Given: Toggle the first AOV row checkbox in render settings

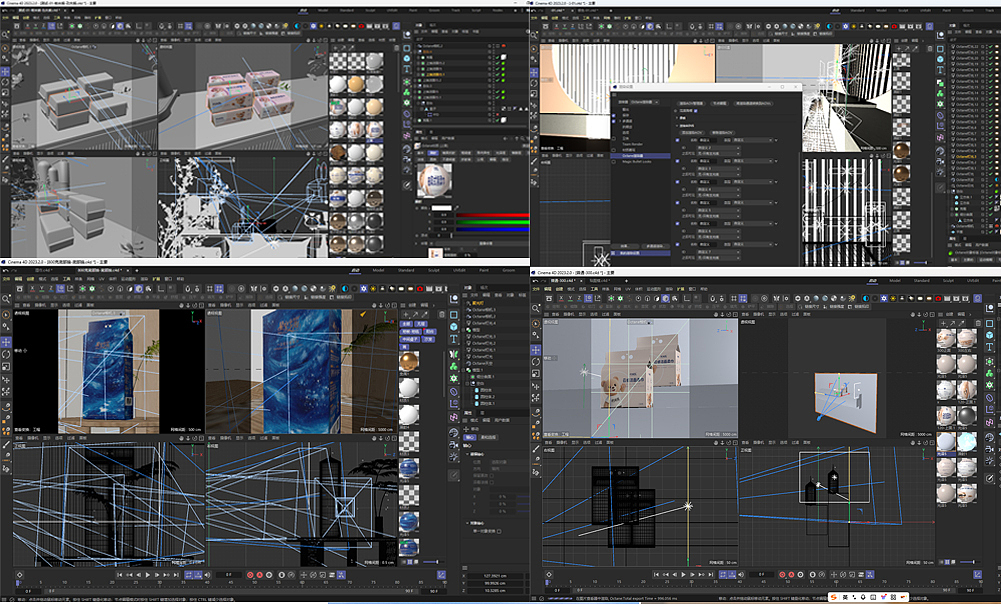Looking at the screenshot, I should pyautogui.click(x=675, y=142).
